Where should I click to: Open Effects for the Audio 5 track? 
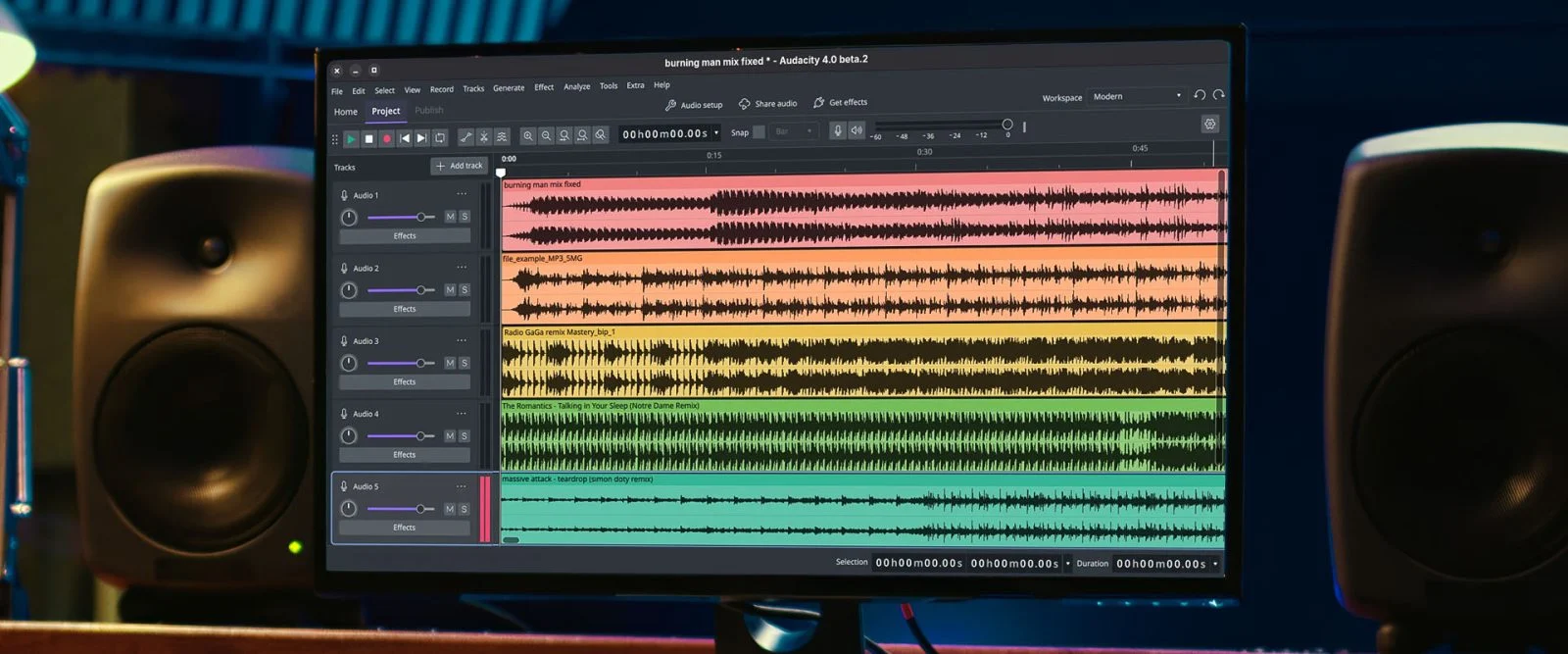405,528
